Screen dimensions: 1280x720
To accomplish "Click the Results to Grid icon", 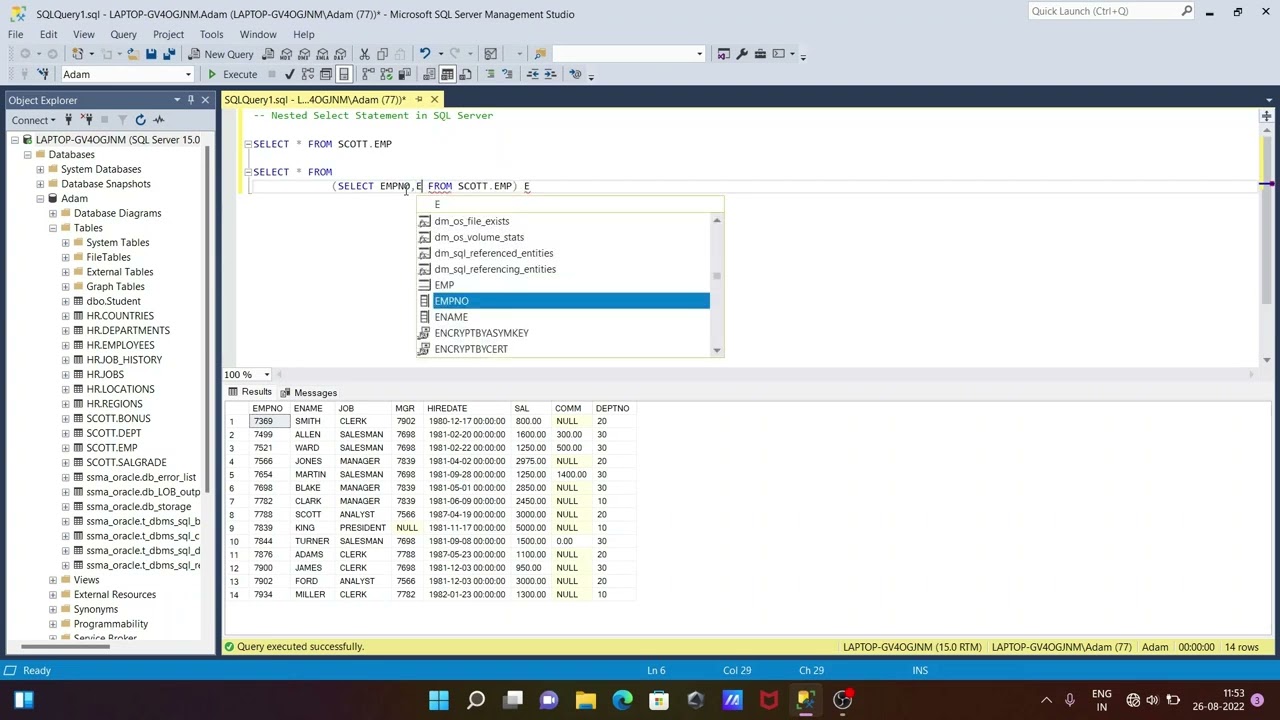I will 448,74.
